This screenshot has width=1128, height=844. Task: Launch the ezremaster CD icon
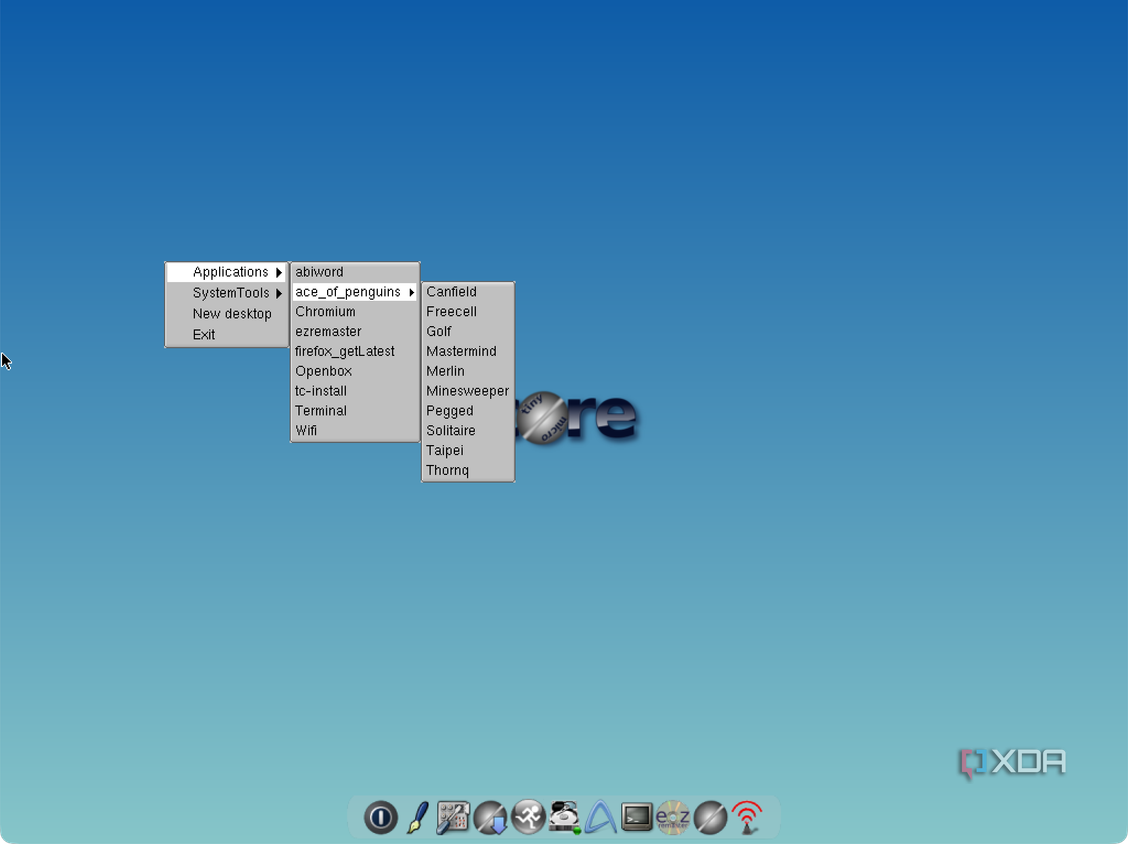(673, 817)
